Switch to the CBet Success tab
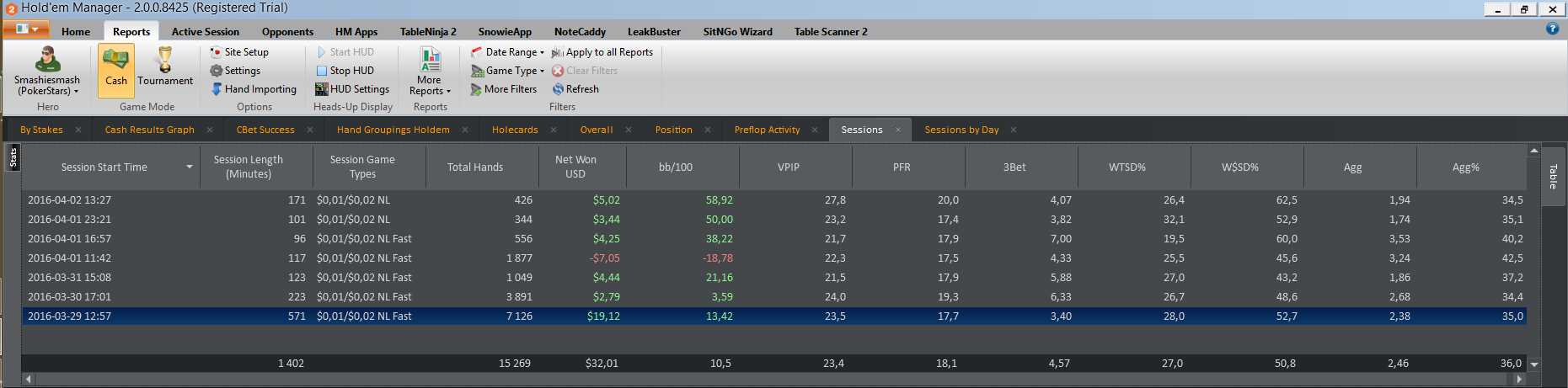The image size is (1568, 388). (x=265, y=130)
